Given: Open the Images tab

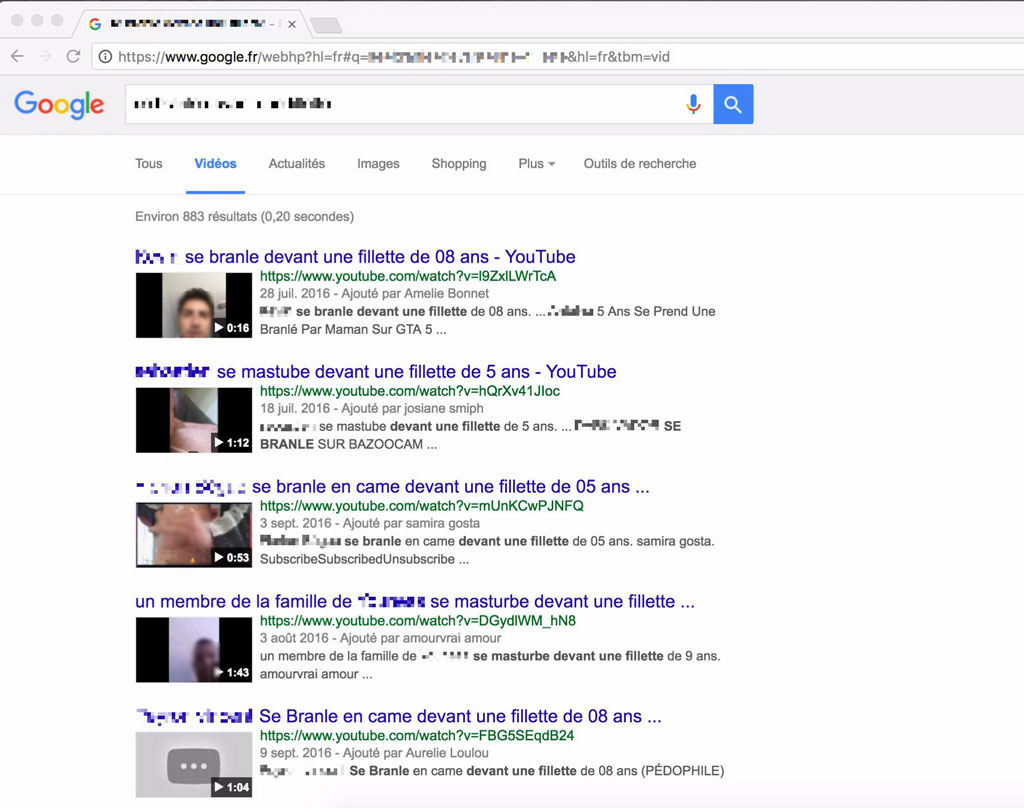Looking at the screenshot, I should pyautogui.click(x=378, y=164).
